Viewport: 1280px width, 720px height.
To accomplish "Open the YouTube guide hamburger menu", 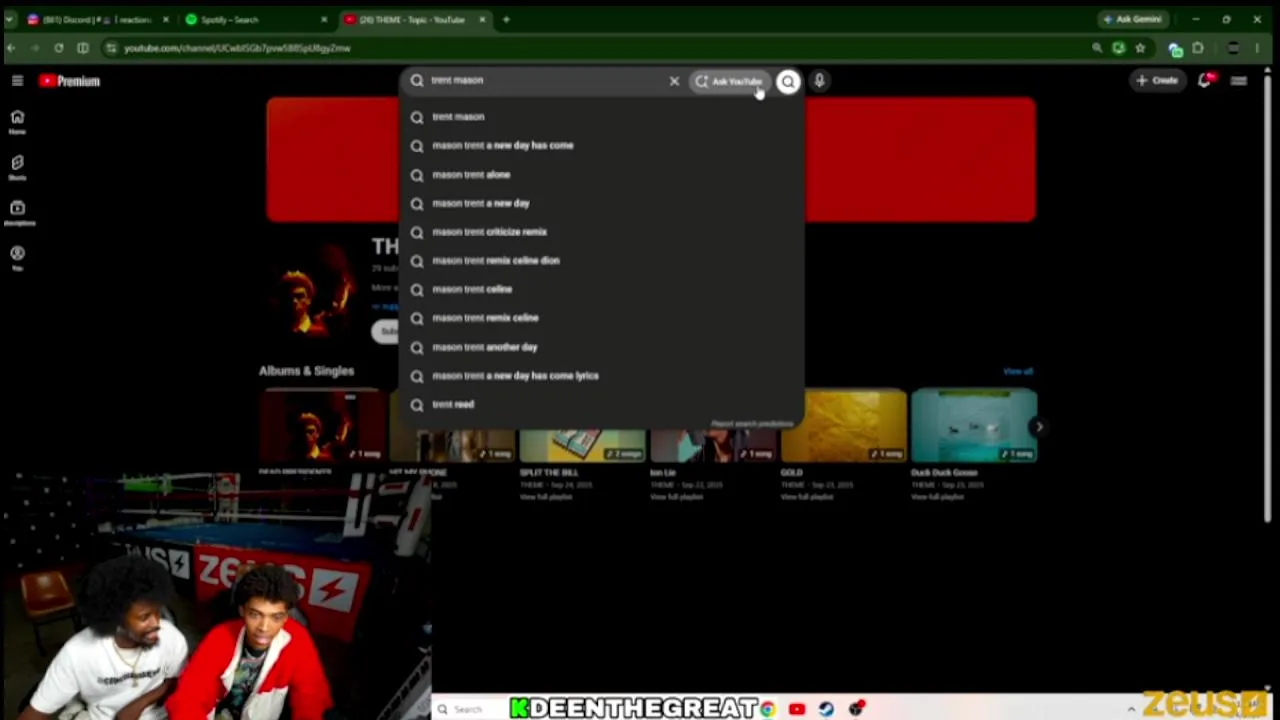I will pyautogui.click(x=17, y=81).
